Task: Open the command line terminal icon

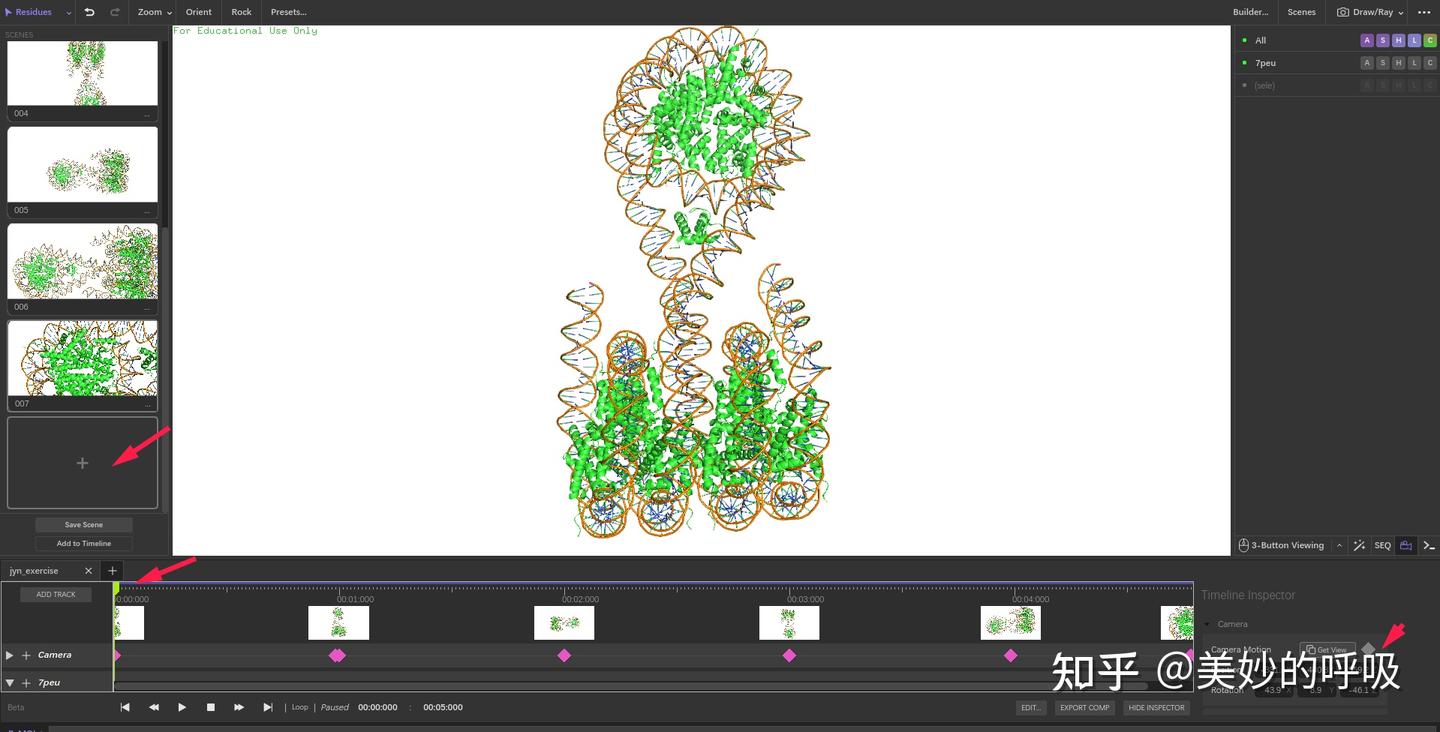Action: pyautogui.click(x=1429, y=545)
